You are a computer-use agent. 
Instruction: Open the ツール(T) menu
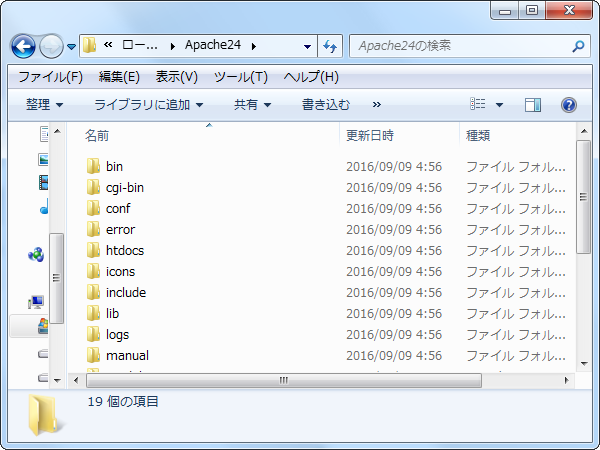[x=241, y=77]
